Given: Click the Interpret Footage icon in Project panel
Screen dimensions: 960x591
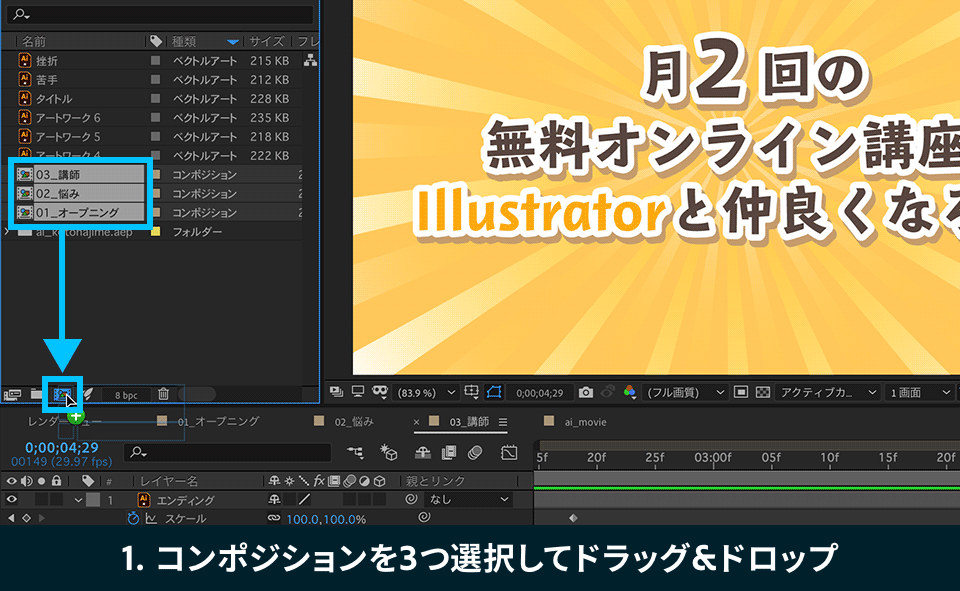Looking at the screenshot, I should (x=12, y=395).
